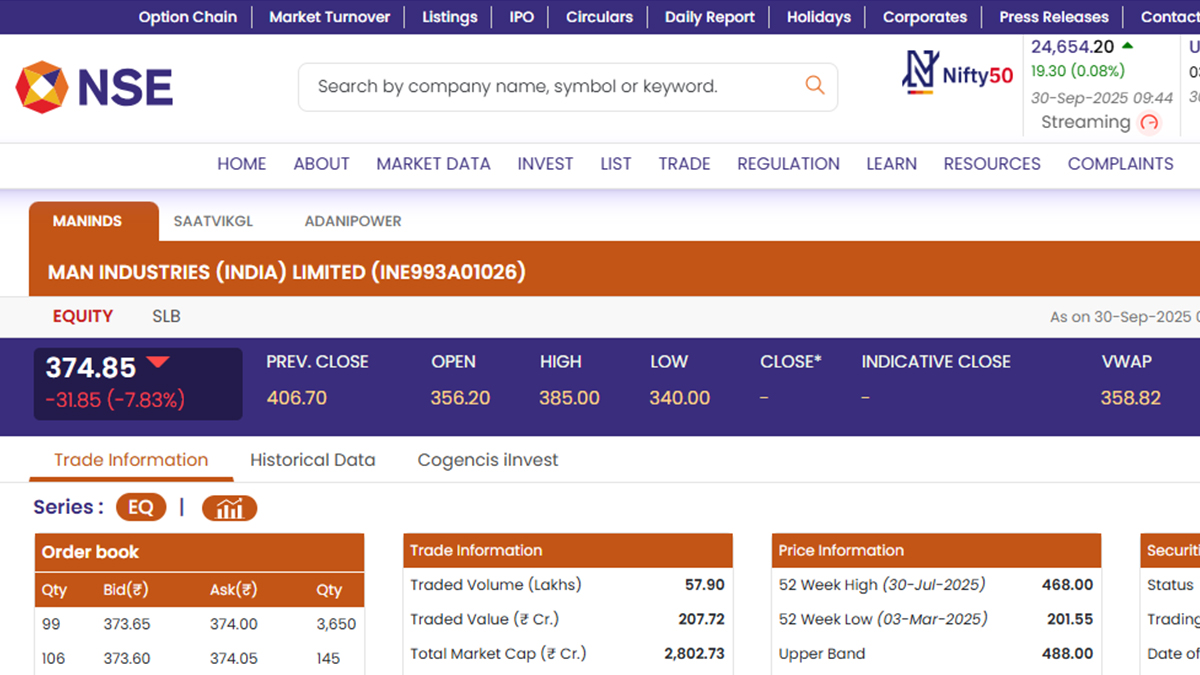Open the Cogencis iInvest tab
Screen dimensions: 1200x675
tap(487, 461)
